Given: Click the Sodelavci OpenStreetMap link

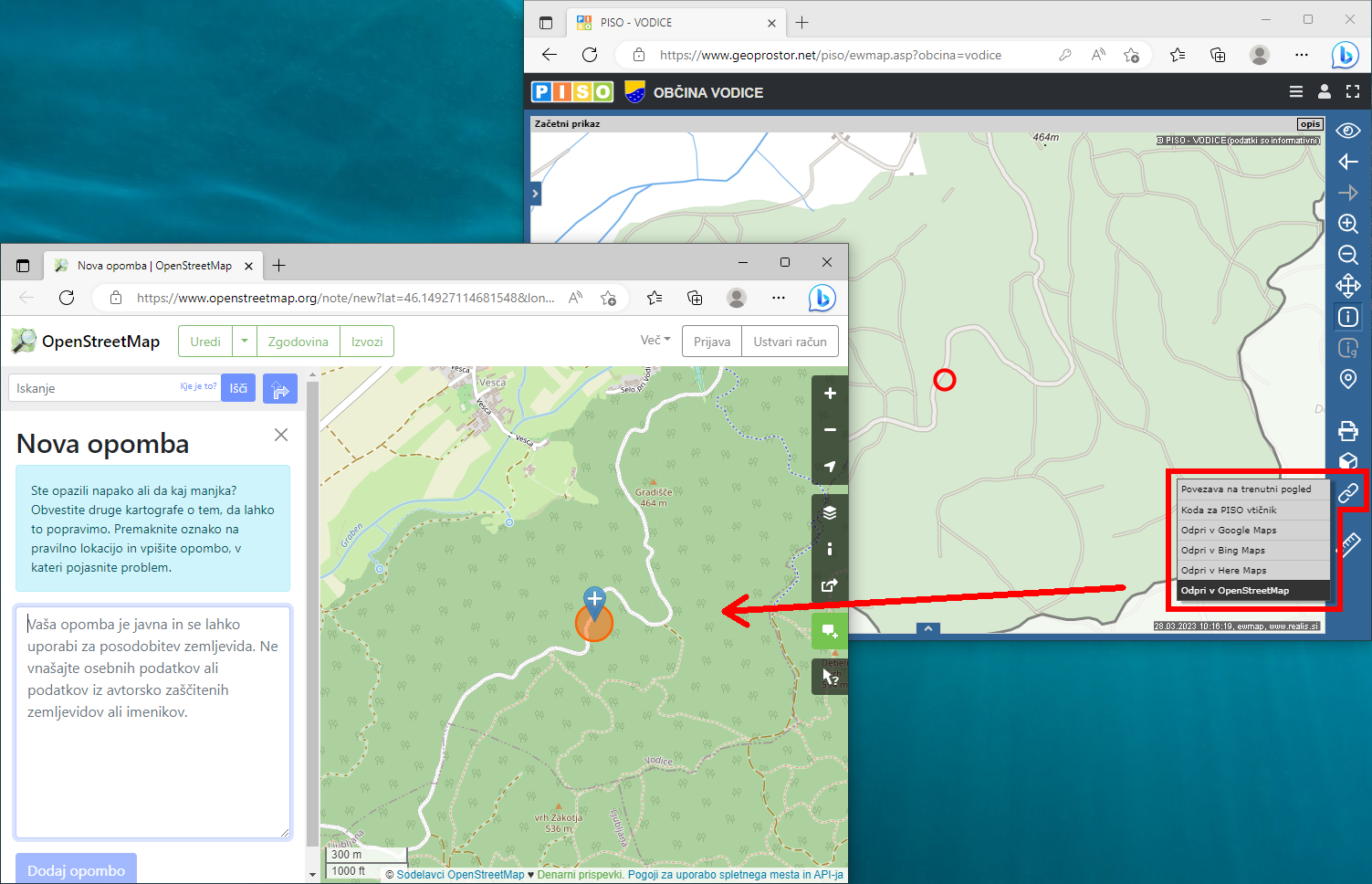Looking at the screenshot, I should pos(460,875).
